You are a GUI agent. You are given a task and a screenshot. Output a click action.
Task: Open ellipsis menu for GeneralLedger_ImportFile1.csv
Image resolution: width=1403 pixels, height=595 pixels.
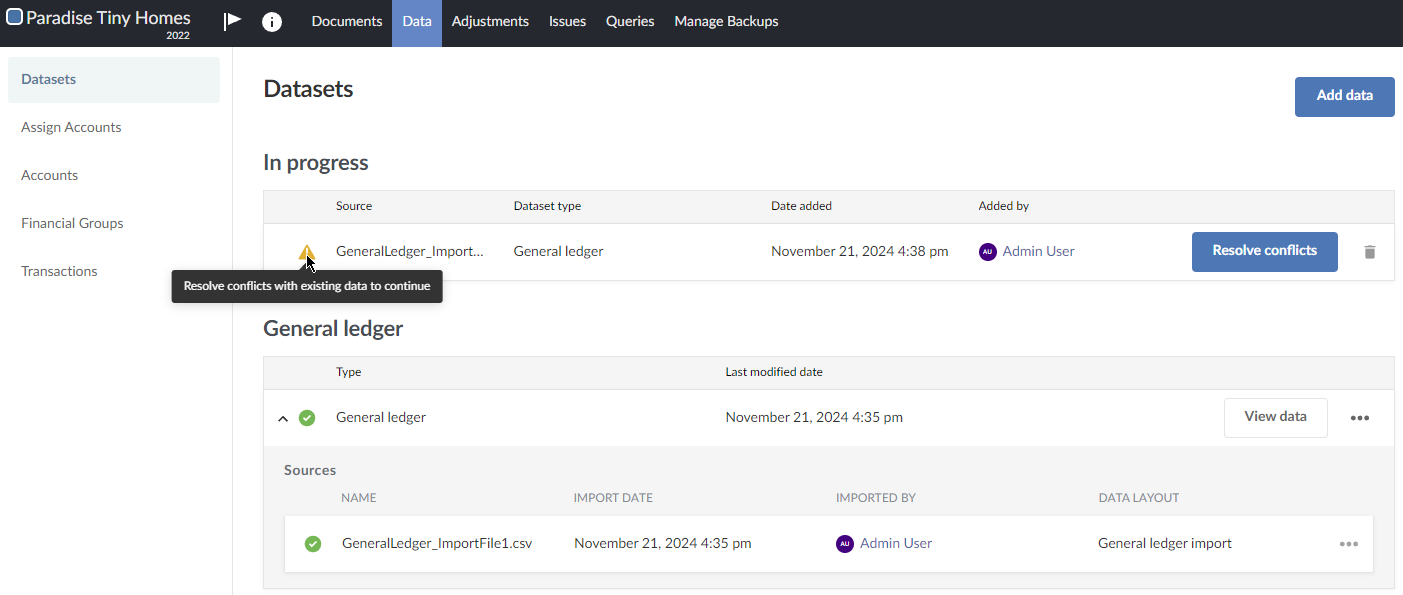click(1349, 544)
